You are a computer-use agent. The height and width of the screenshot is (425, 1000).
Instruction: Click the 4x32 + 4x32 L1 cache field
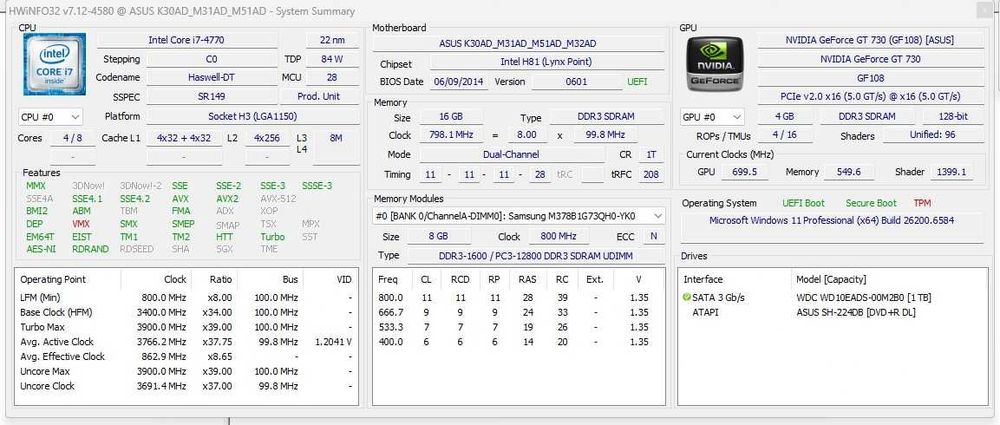[184, 138]
